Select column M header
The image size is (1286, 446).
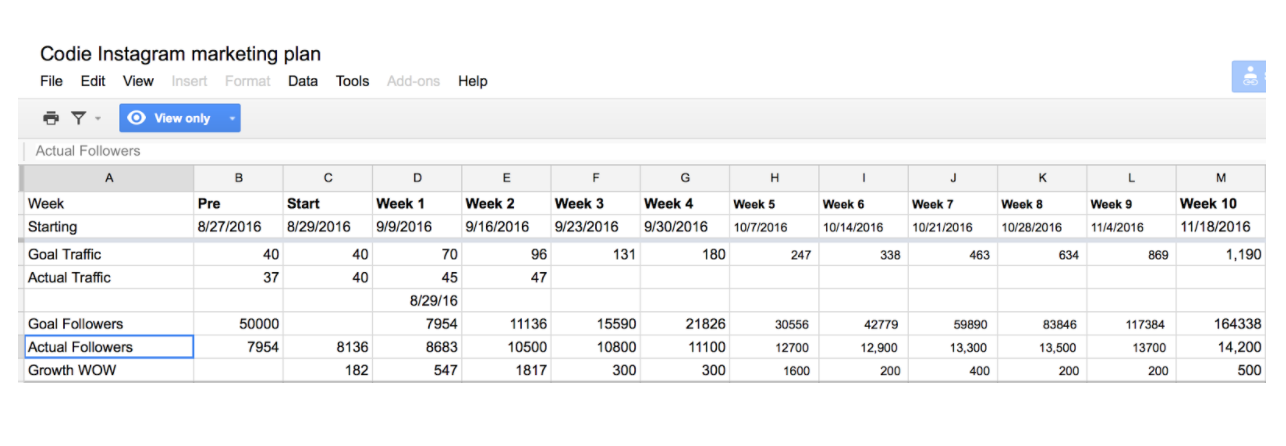(1220, 178)
